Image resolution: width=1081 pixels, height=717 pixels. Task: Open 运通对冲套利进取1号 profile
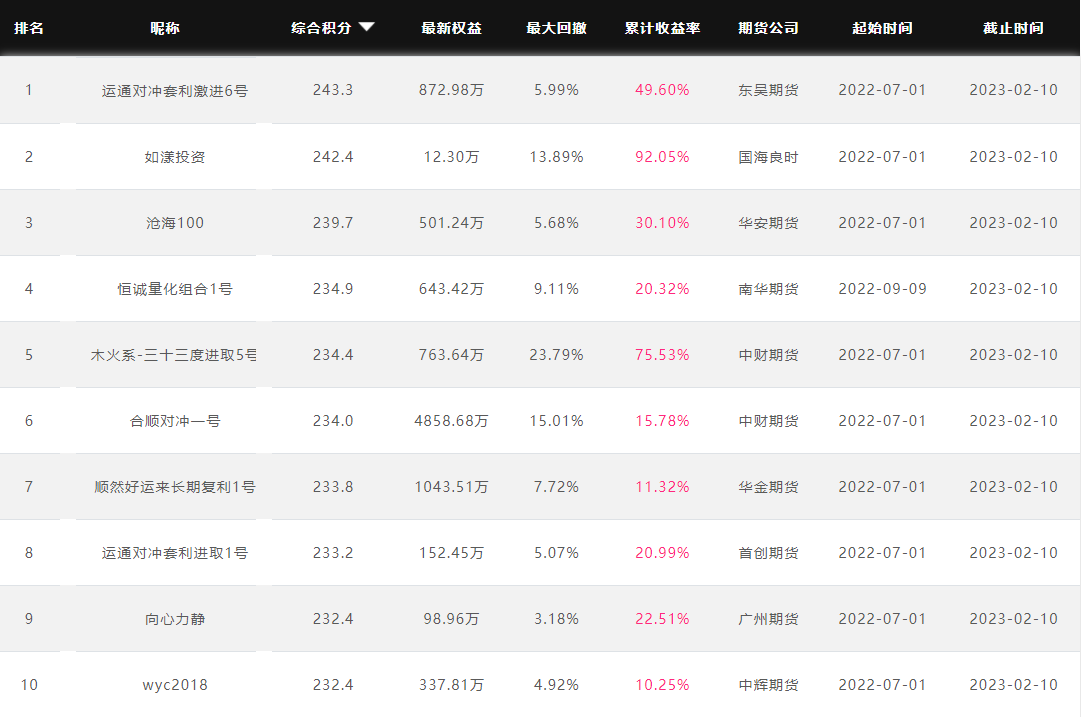[175, 553]
